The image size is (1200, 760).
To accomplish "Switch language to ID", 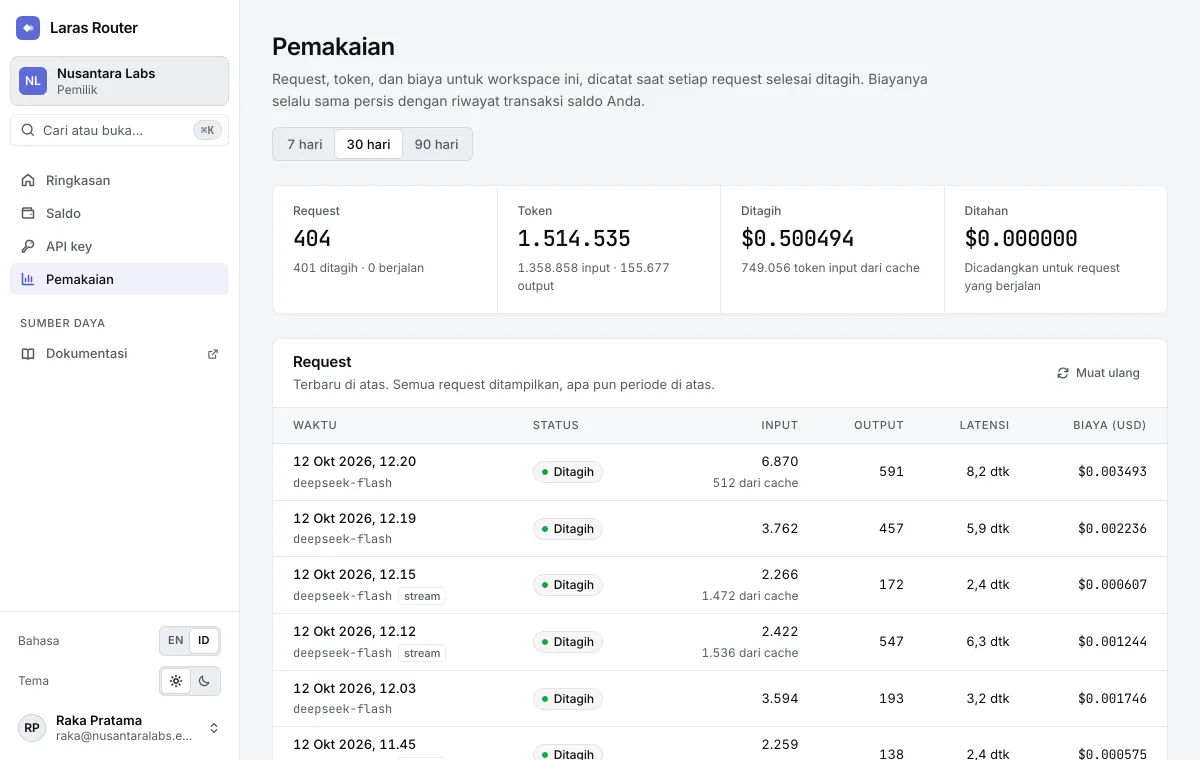I will pos(204,640).
